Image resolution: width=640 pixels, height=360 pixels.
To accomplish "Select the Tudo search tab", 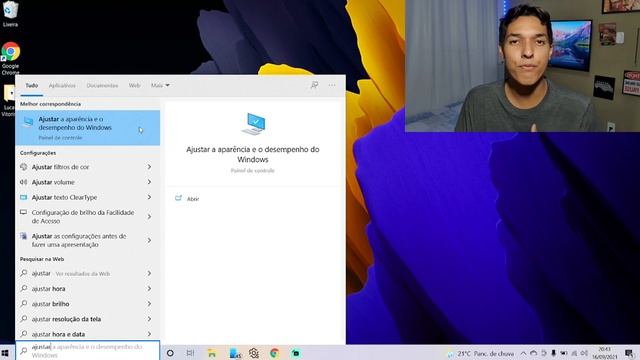I will pyautogui.click(x=31, y=85).
